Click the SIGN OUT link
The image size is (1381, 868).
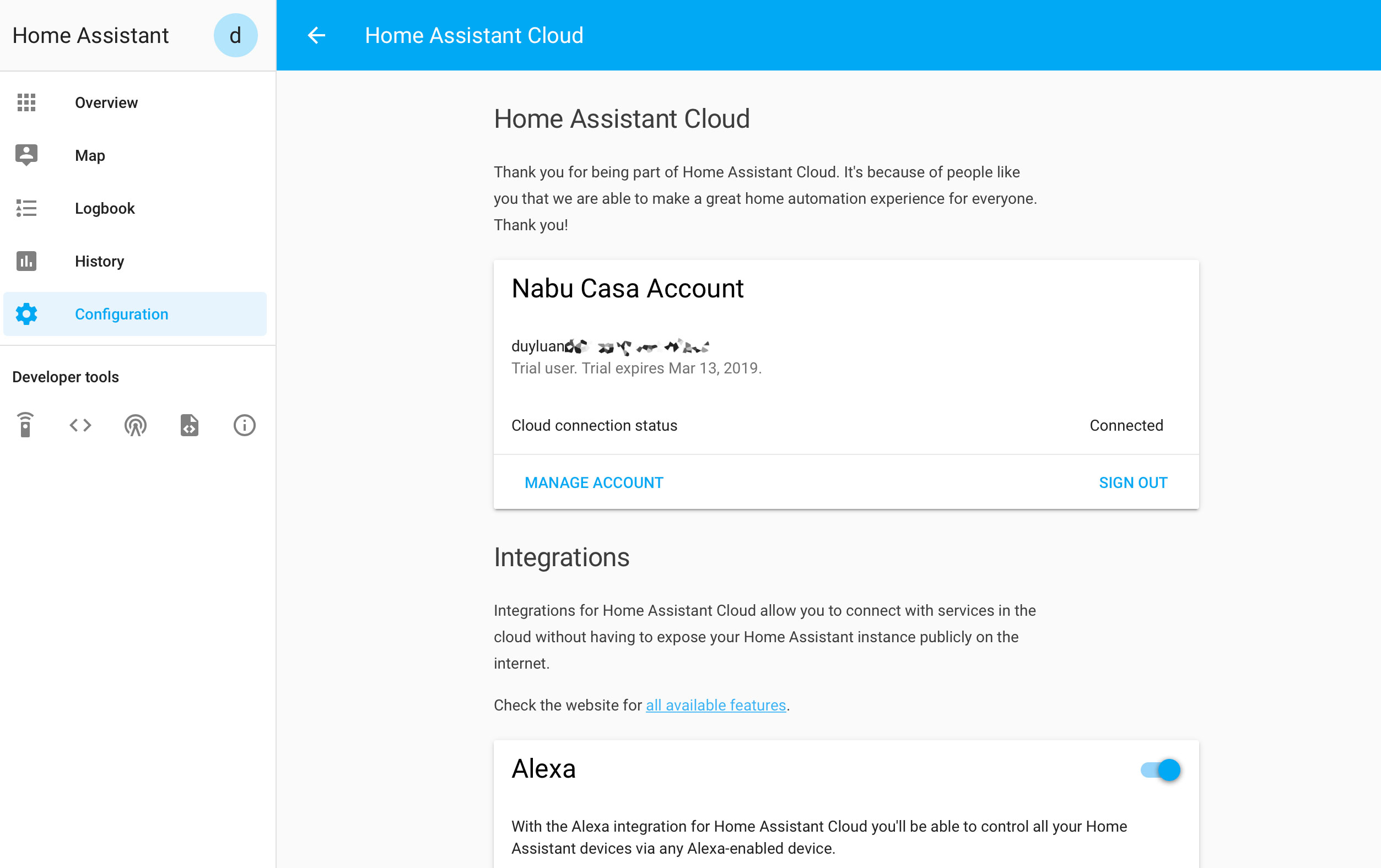(1133, 482)
